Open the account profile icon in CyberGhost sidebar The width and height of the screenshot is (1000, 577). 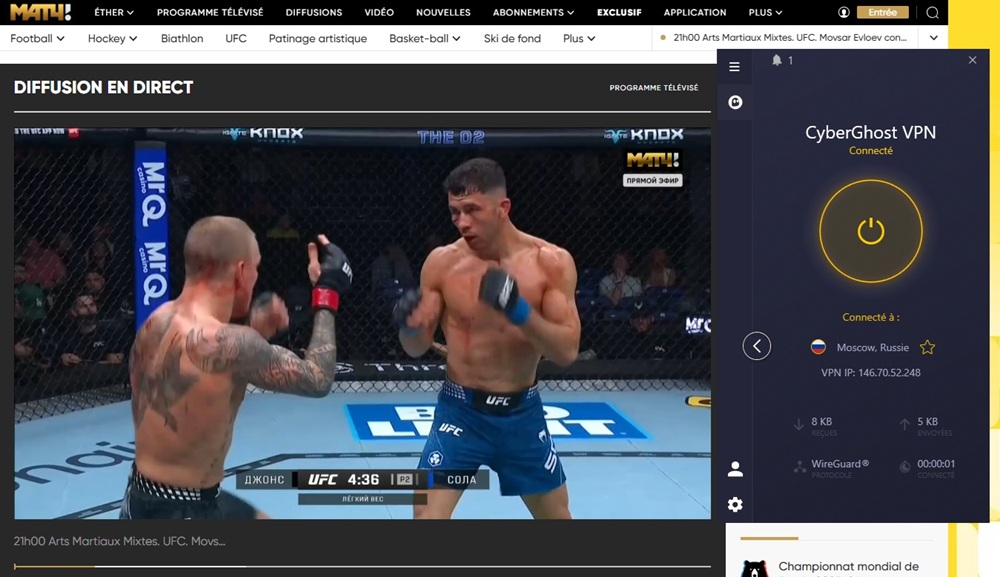(x=735, y=467)
